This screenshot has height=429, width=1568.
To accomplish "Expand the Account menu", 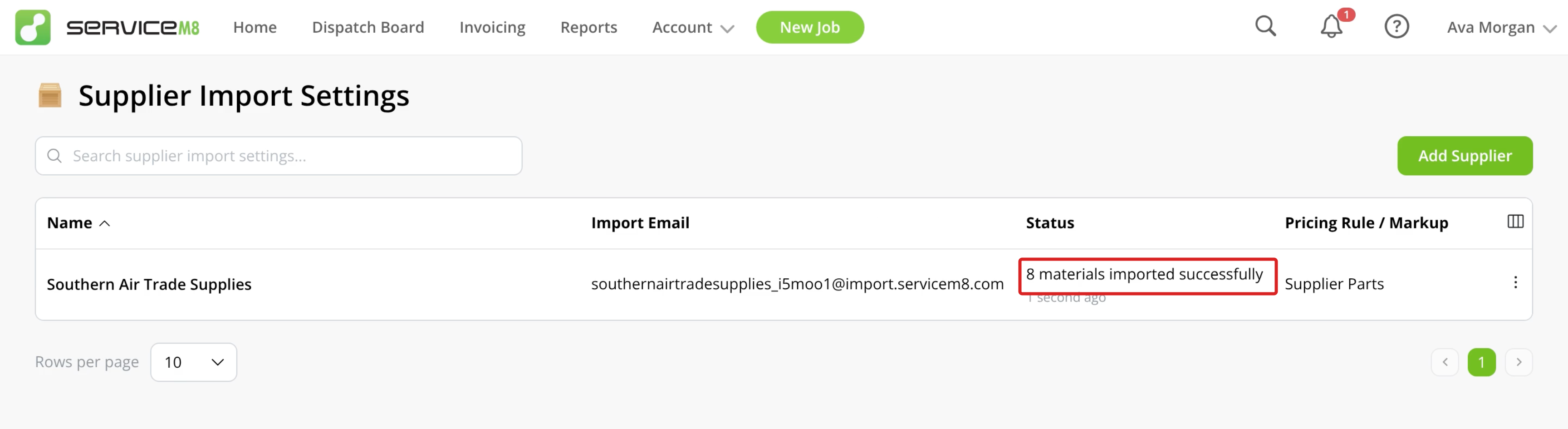I will click(693, 27).
